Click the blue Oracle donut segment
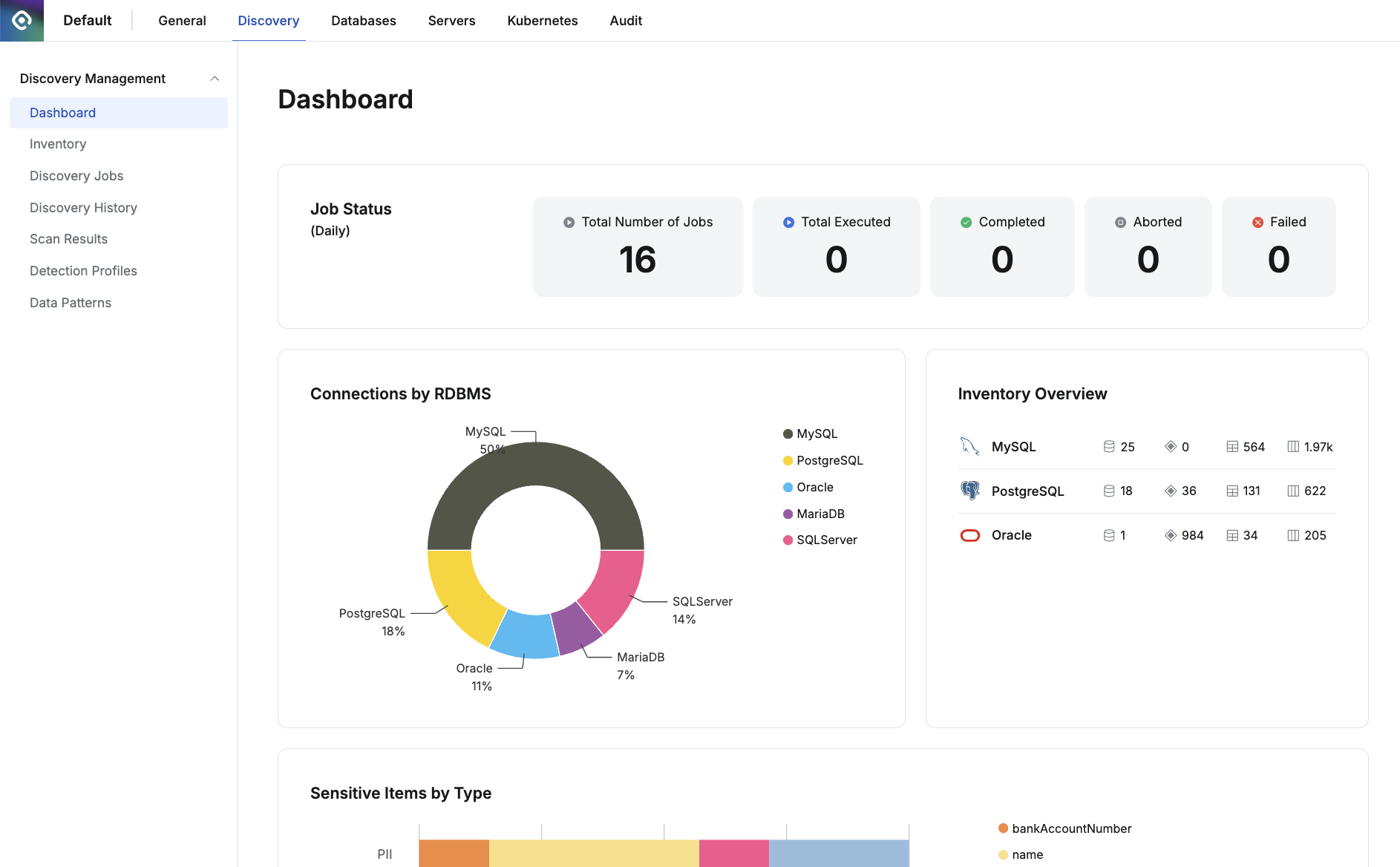This screenshot has height=867, width=1400. (526, 636)
